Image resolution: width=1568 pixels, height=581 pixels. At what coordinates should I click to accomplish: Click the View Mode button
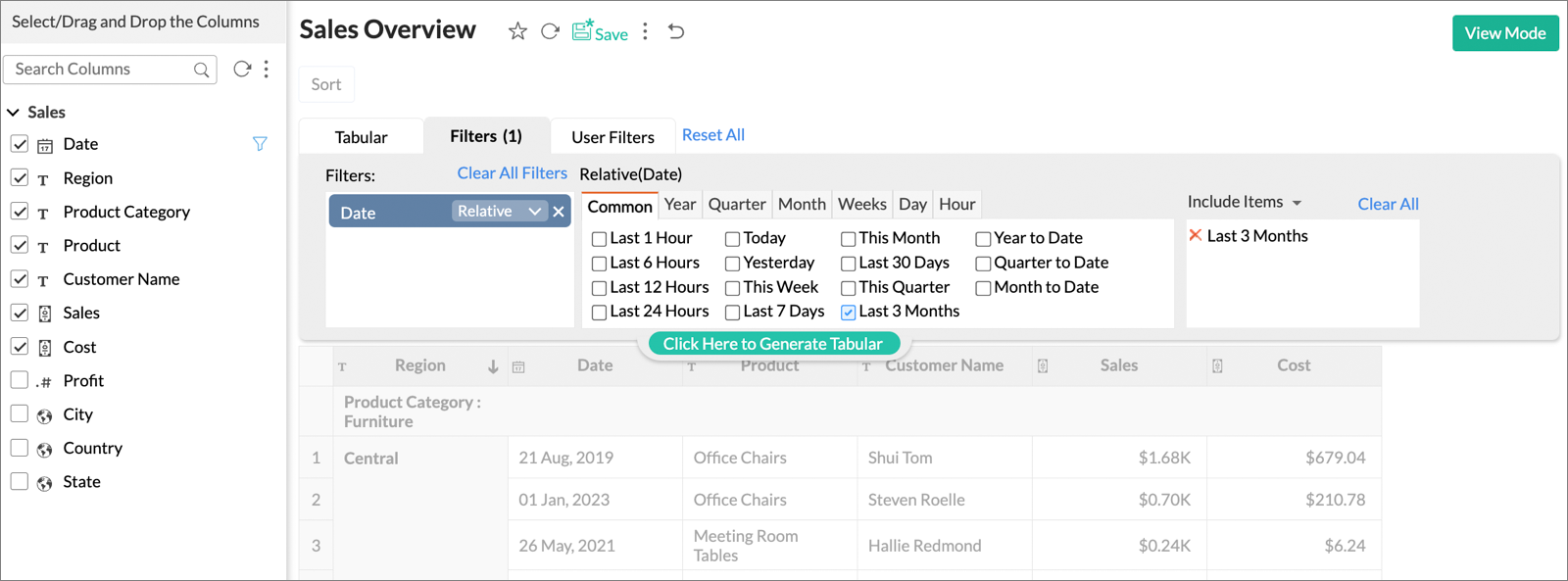pos(1504,33)
